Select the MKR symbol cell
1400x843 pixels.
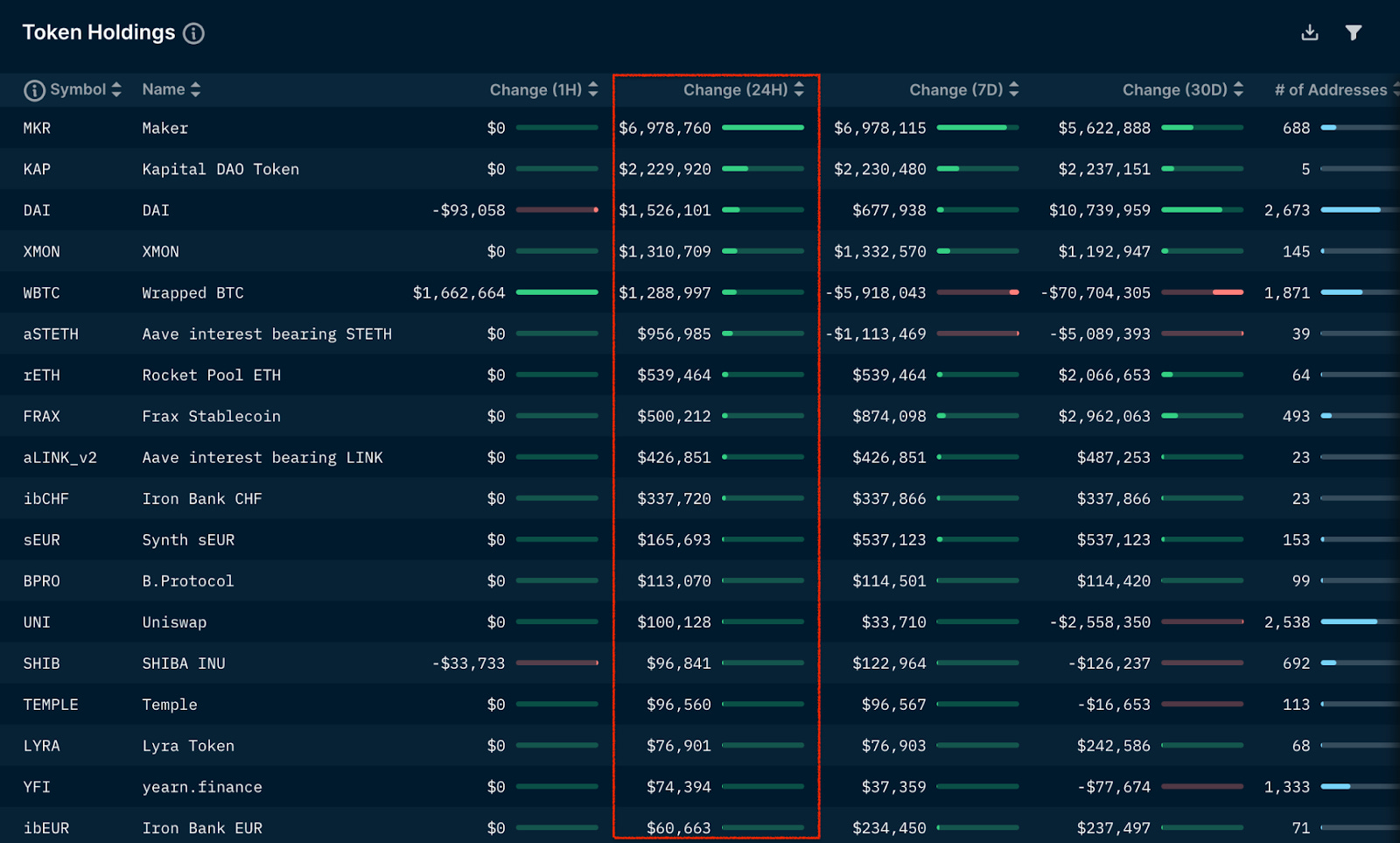click(37, 128)
